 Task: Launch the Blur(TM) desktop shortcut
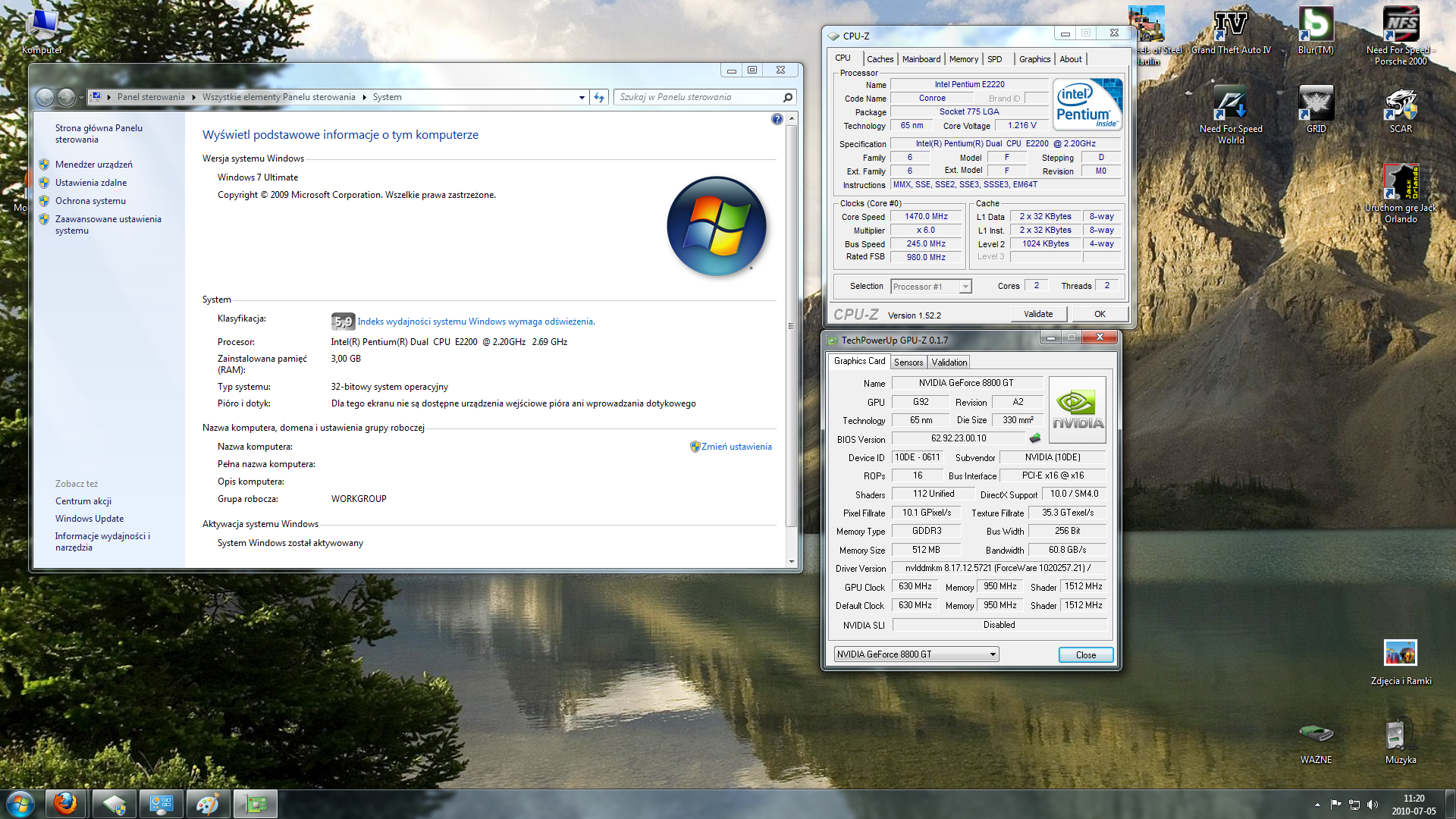coord(1316,30)
